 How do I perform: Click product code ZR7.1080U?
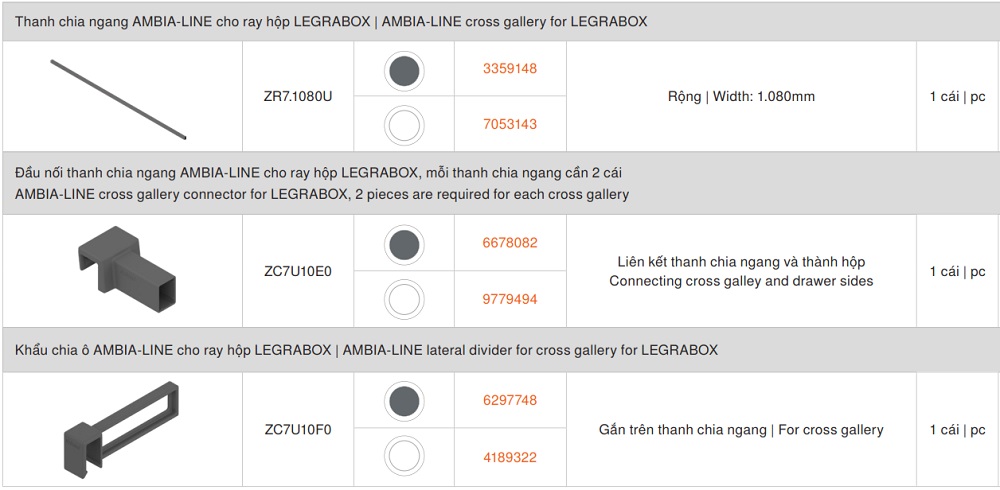click(298, 97)
